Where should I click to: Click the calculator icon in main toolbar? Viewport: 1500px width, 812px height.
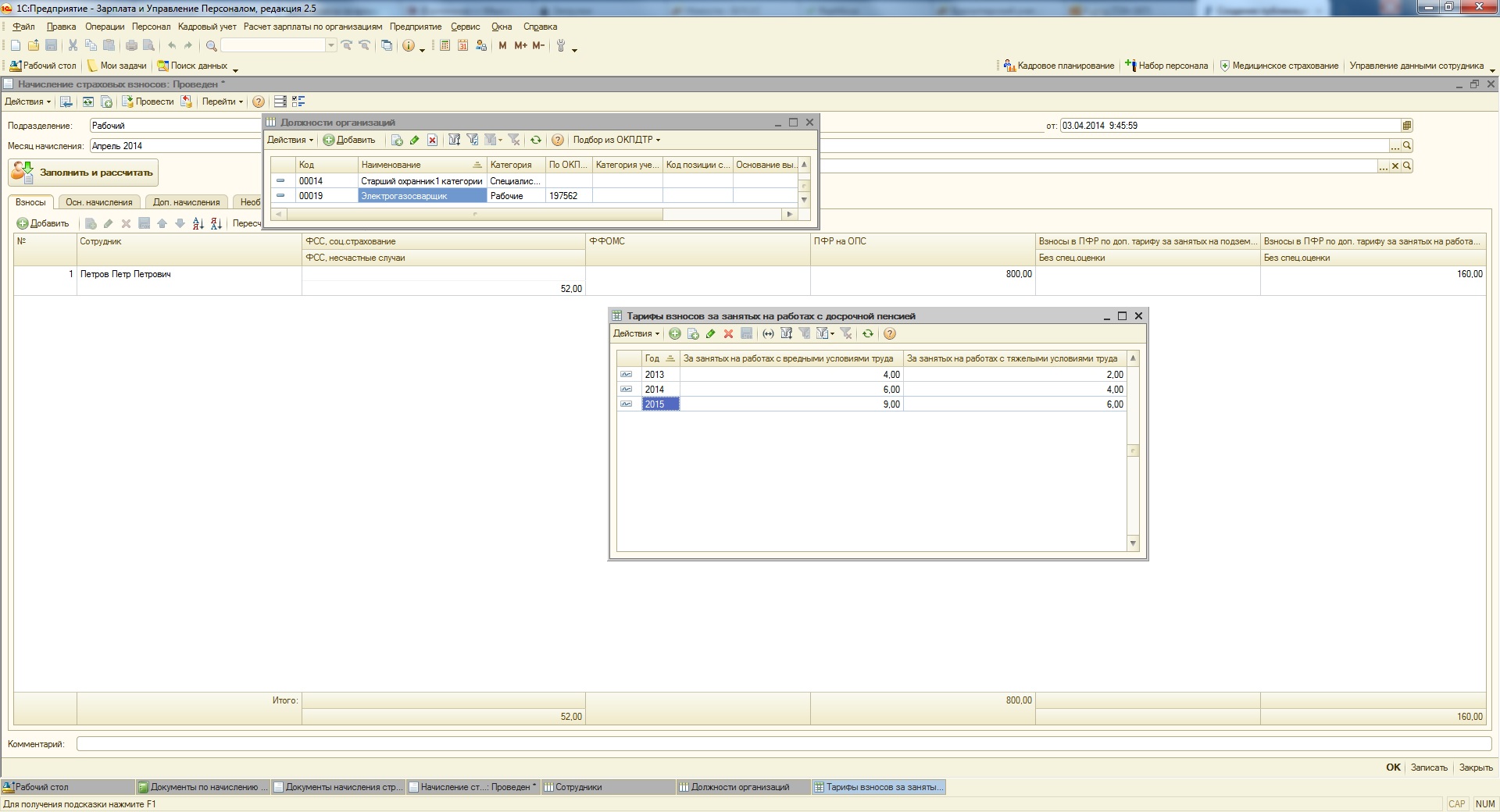(445, 46)
